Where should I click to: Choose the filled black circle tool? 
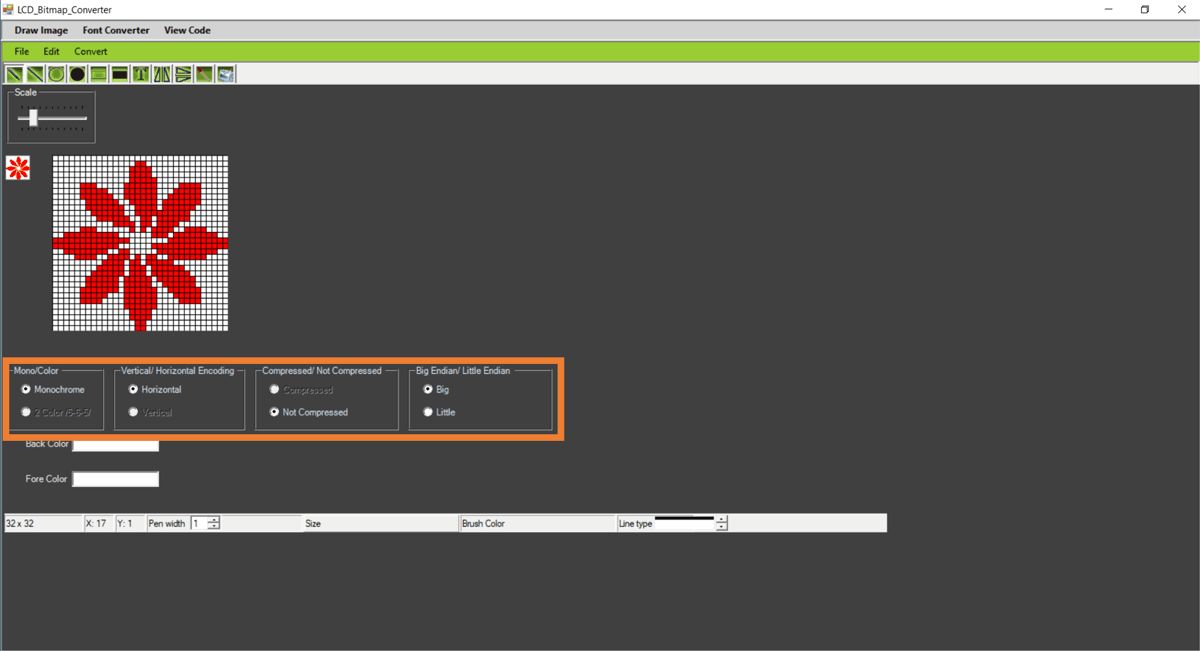(77, 74)
